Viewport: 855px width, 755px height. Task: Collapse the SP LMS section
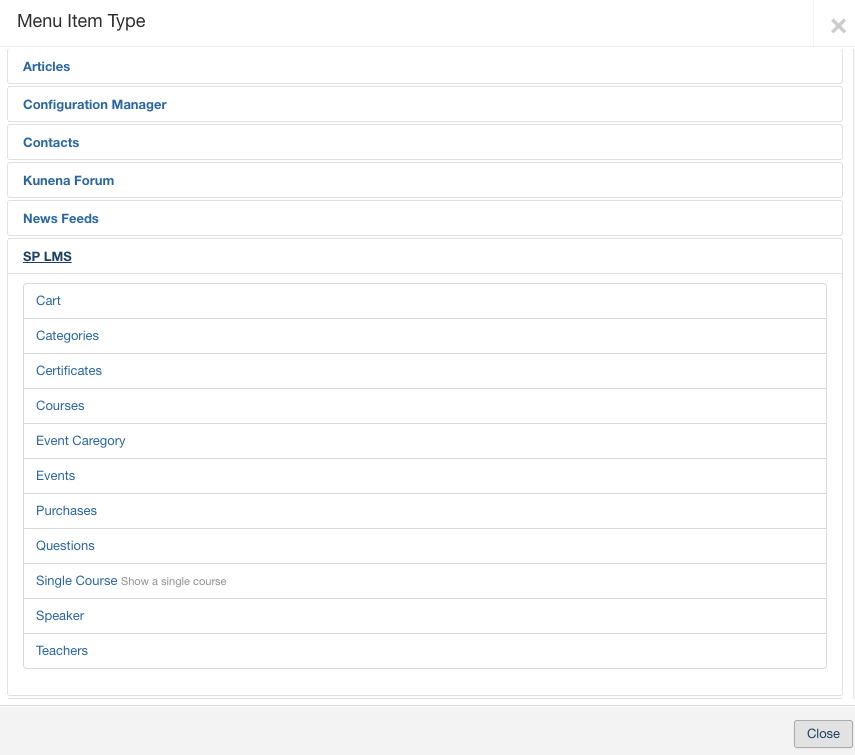pos(47,256)
